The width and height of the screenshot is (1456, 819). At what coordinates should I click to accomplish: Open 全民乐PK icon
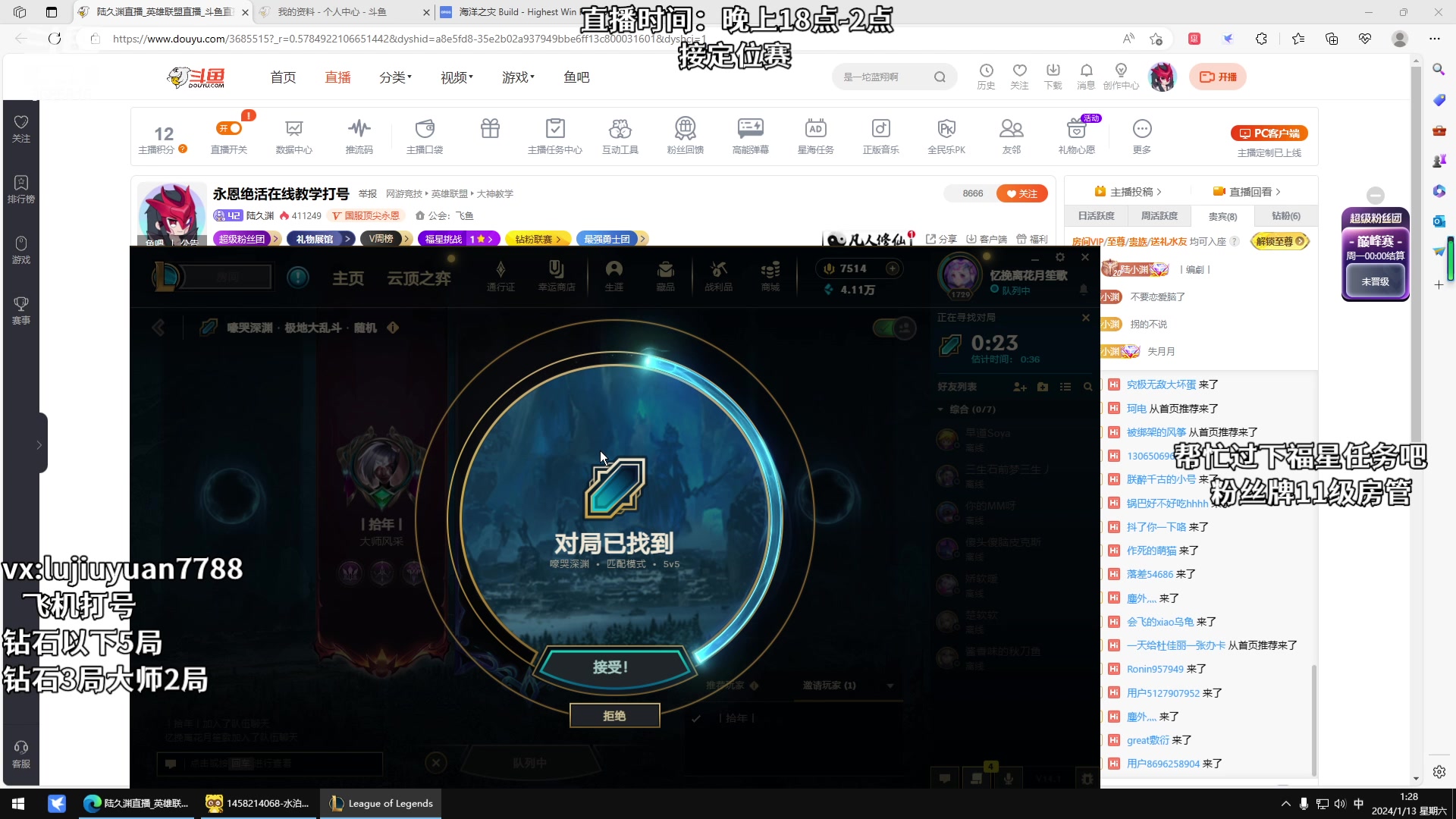pos(946,136)
